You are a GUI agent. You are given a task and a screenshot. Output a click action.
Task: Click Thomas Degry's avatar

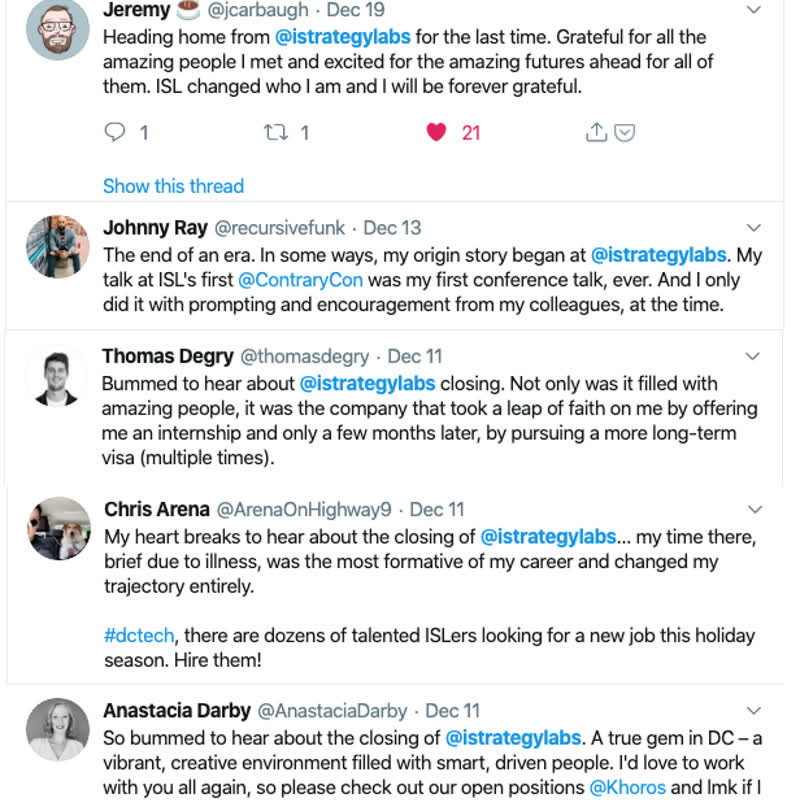point(57,376)
